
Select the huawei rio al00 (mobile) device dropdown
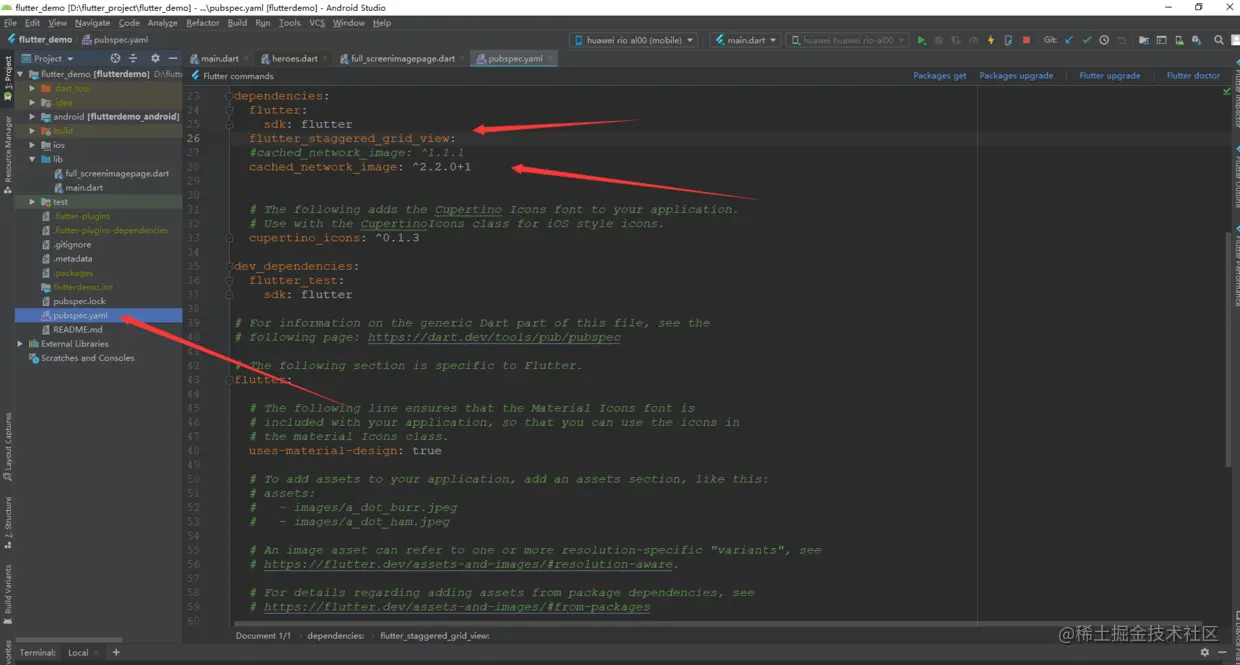coord(635,40)
